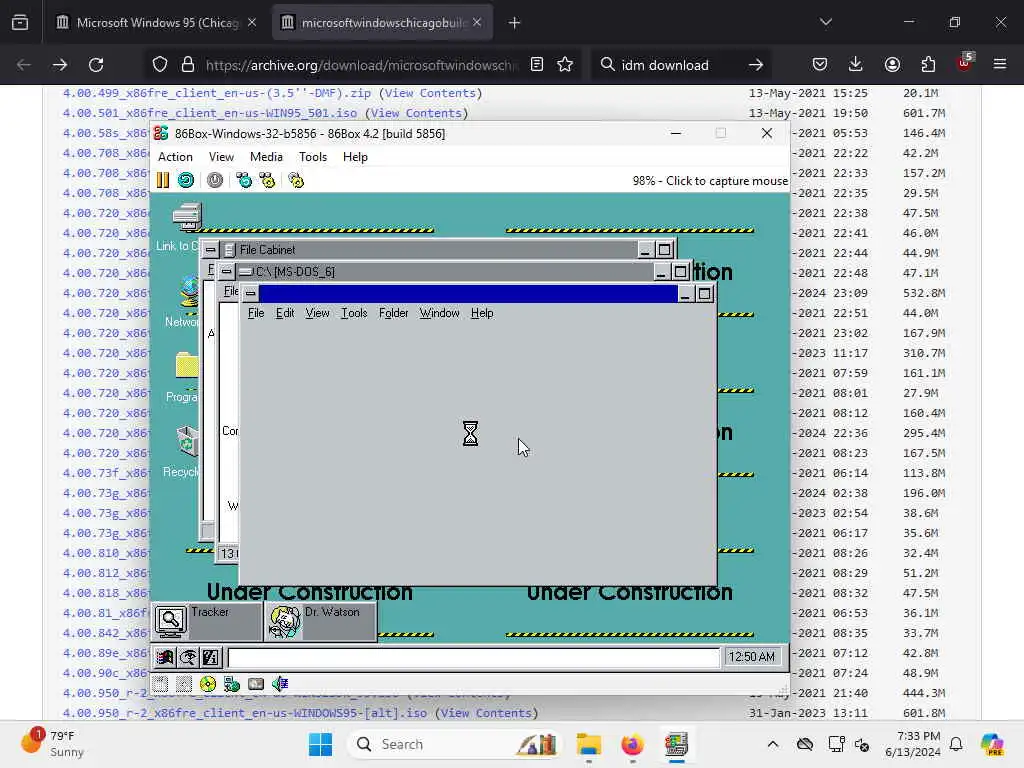Open the Firefox account menu
Image resolution: width=1024 pixels, height=768 pixels.
pos(892,65)
